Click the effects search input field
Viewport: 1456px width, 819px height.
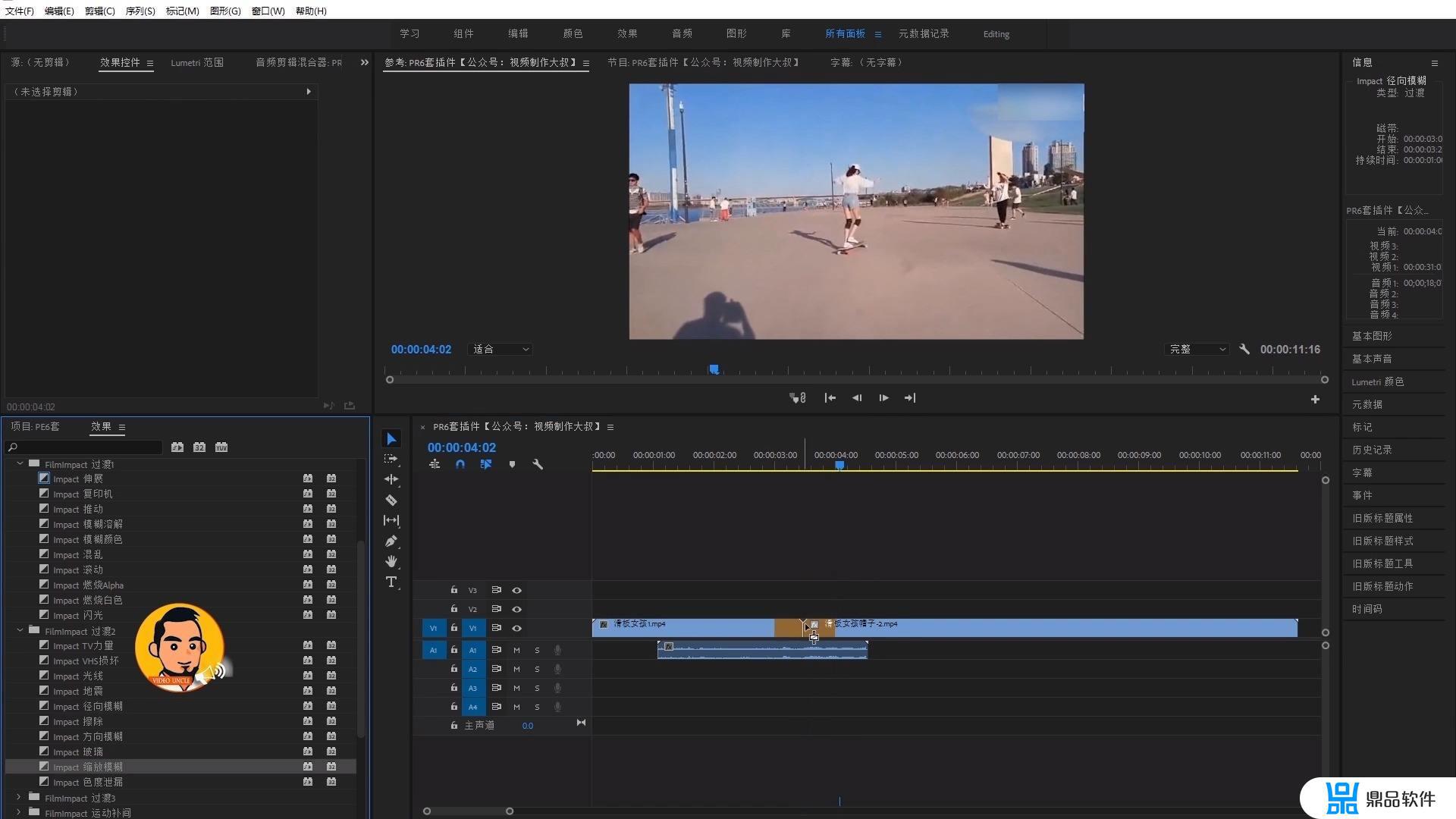[85, 447]
